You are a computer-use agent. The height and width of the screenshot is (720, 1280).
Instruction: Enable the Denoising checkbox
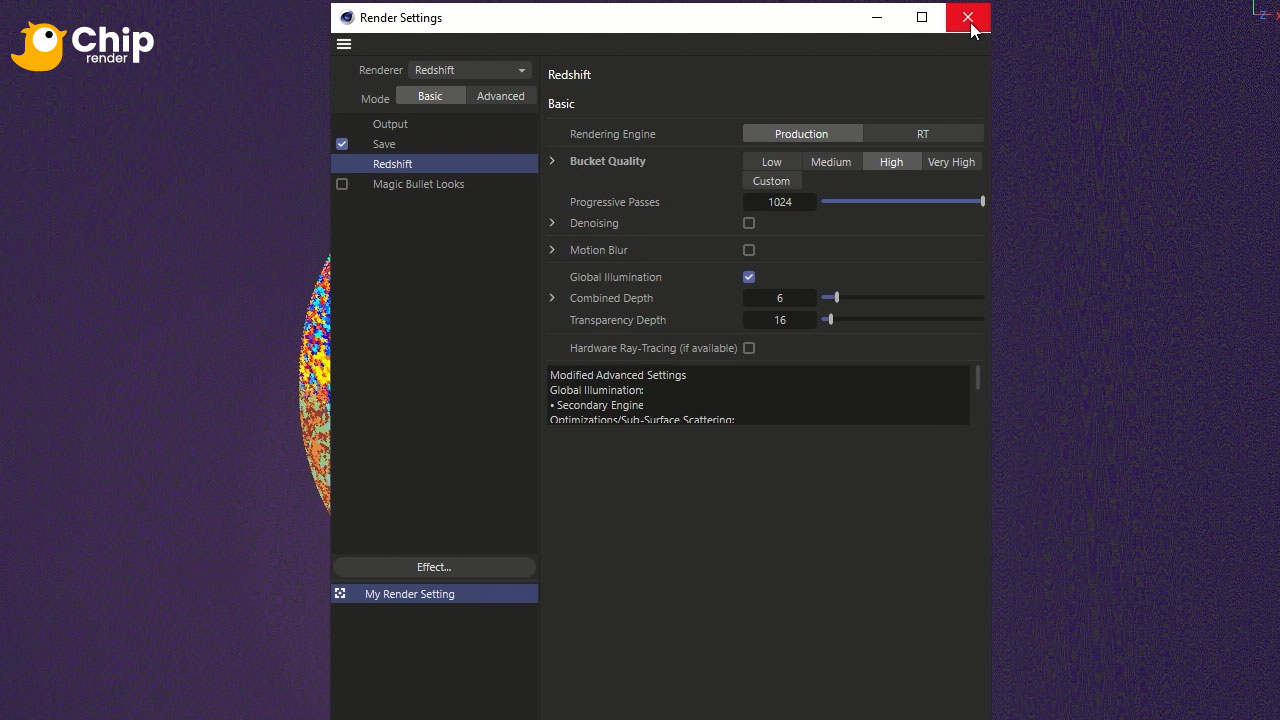click(x=749, y=223)
